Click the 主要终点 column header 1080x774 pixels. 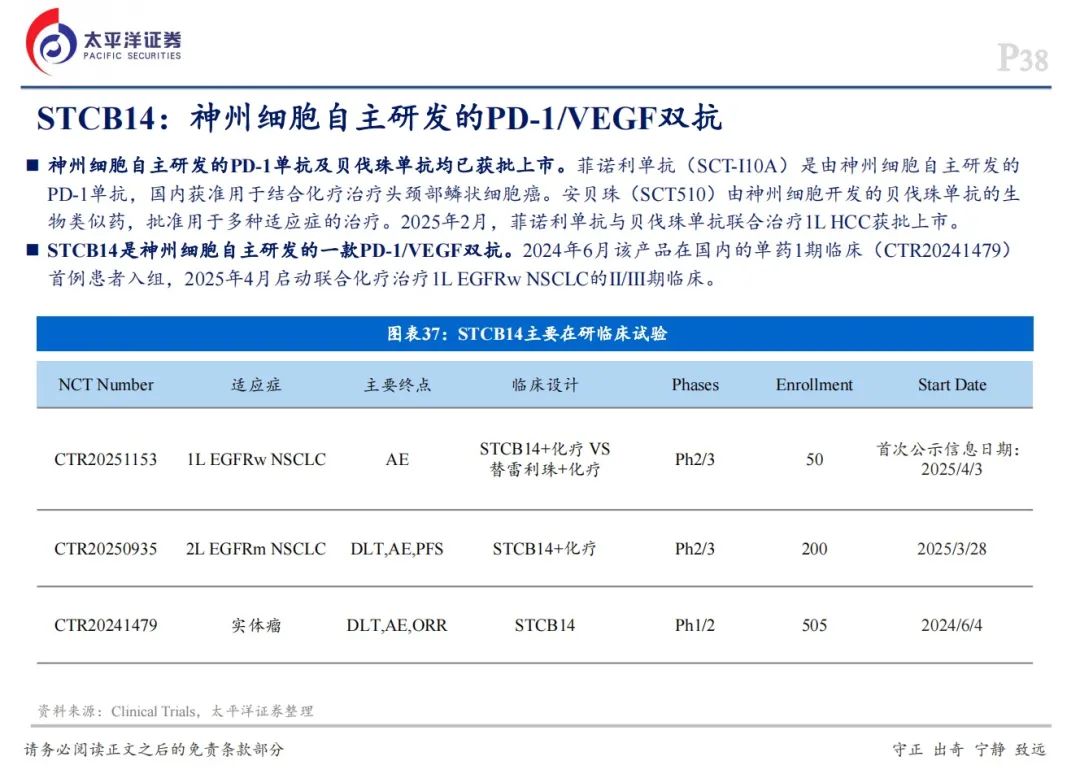[x=397, y=385]
